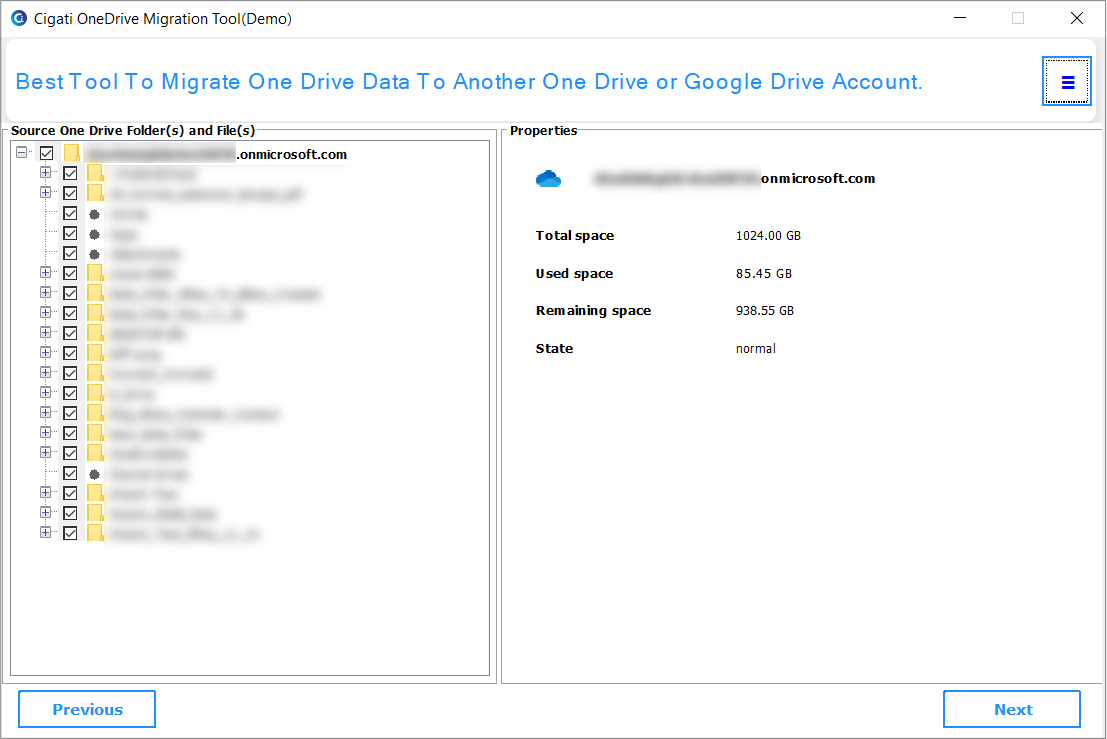Minimize the Cigati OneDrive Migration Tool window
Image resolution: width=1107 pixels, height=739 pixels.
coord(959,18)
